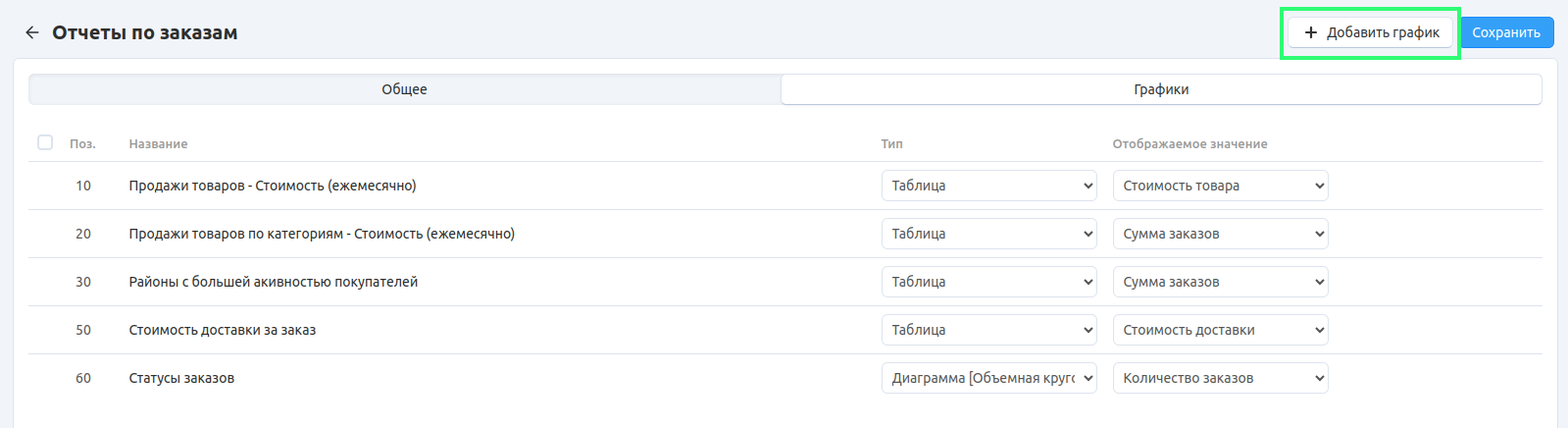Viewport: 1568px width, 428px height.
Task: Open displayed value dropdown for row 30
Action: 1220,282
